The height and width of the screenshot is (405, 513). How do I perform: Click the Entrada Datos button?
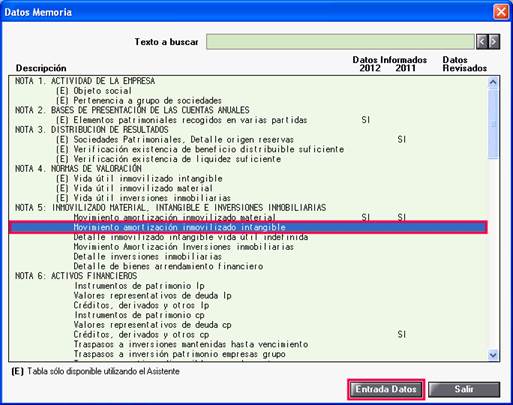(x=386, y=389)
